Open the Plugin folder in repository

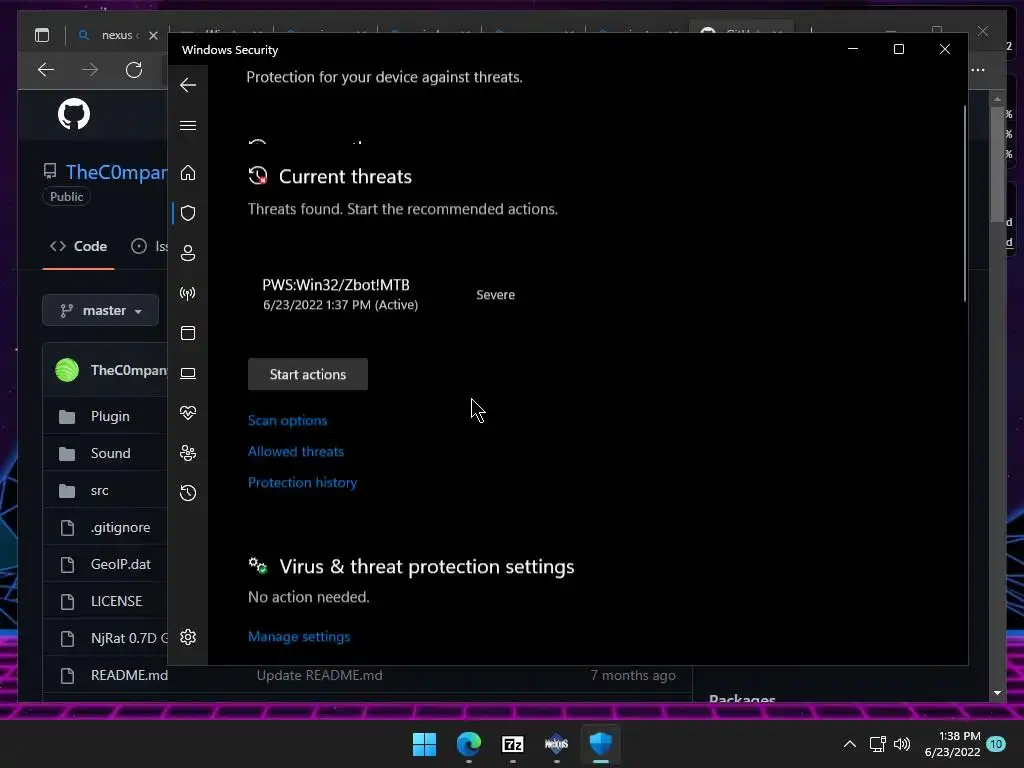pyautogui.click(x=110, y=417)
